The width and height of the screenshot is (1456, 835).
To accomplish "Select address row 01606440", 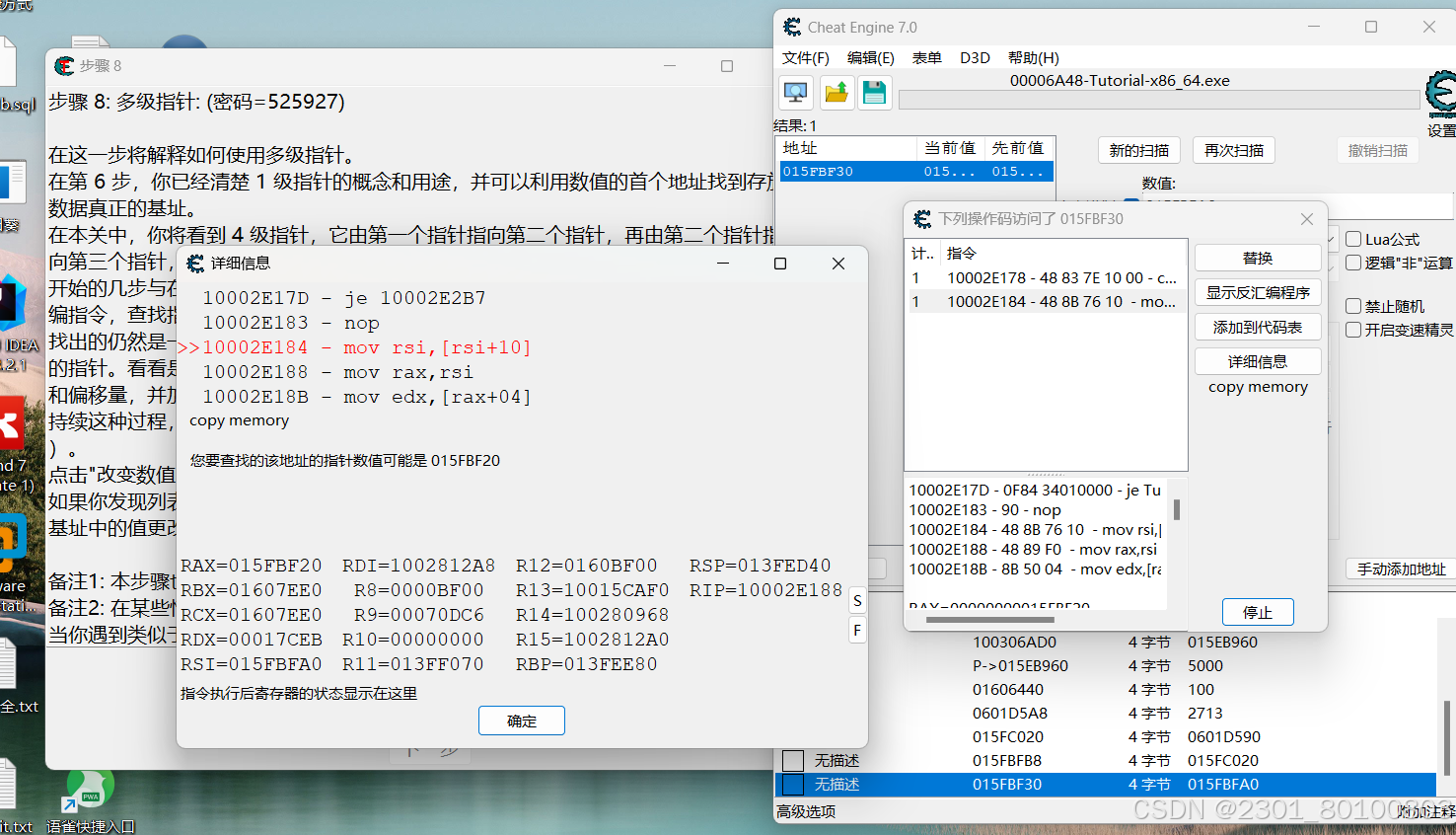I will pos(1105,690).
